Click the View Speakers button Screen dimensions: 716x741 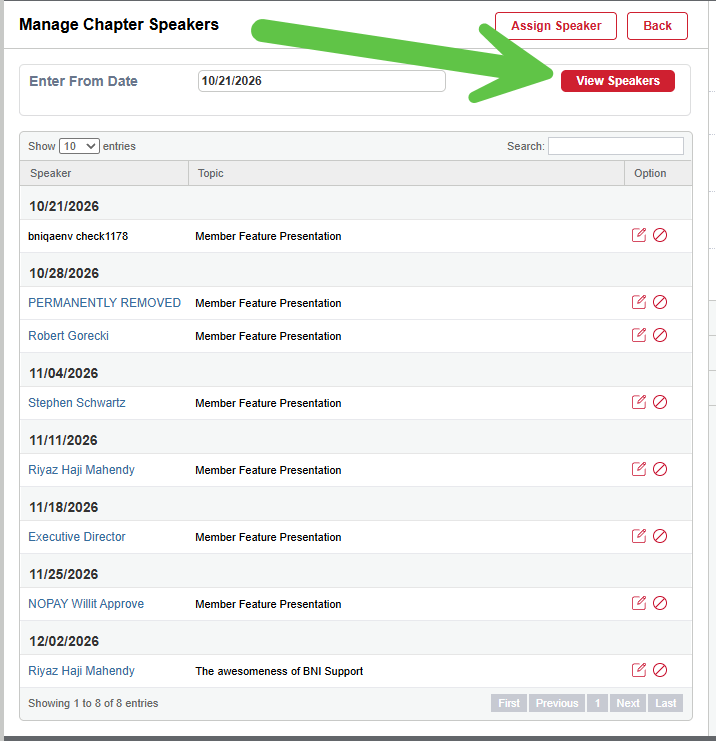tap(618, 81)
